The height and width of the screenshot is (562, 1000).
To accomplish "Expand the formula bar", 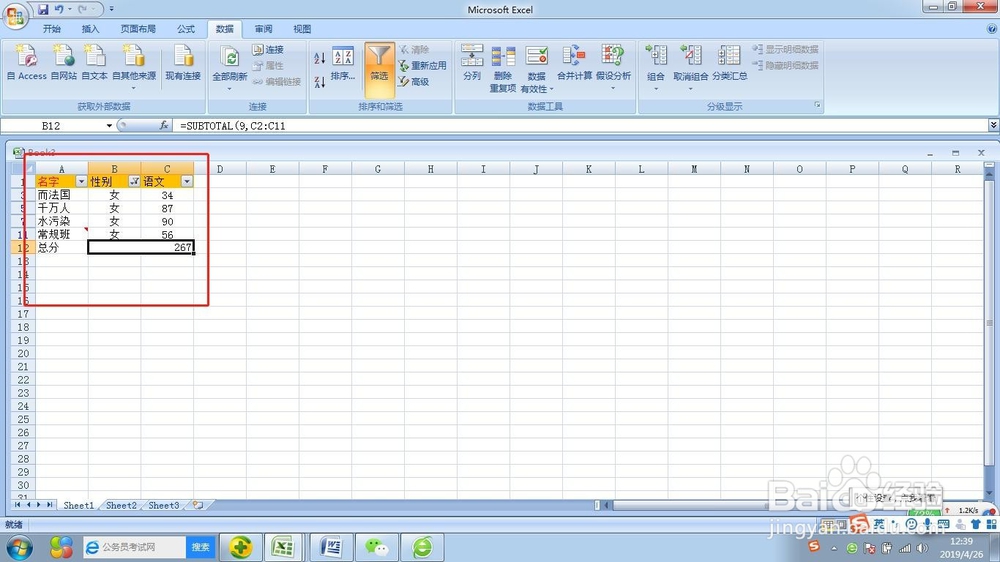I will point(993,125).
